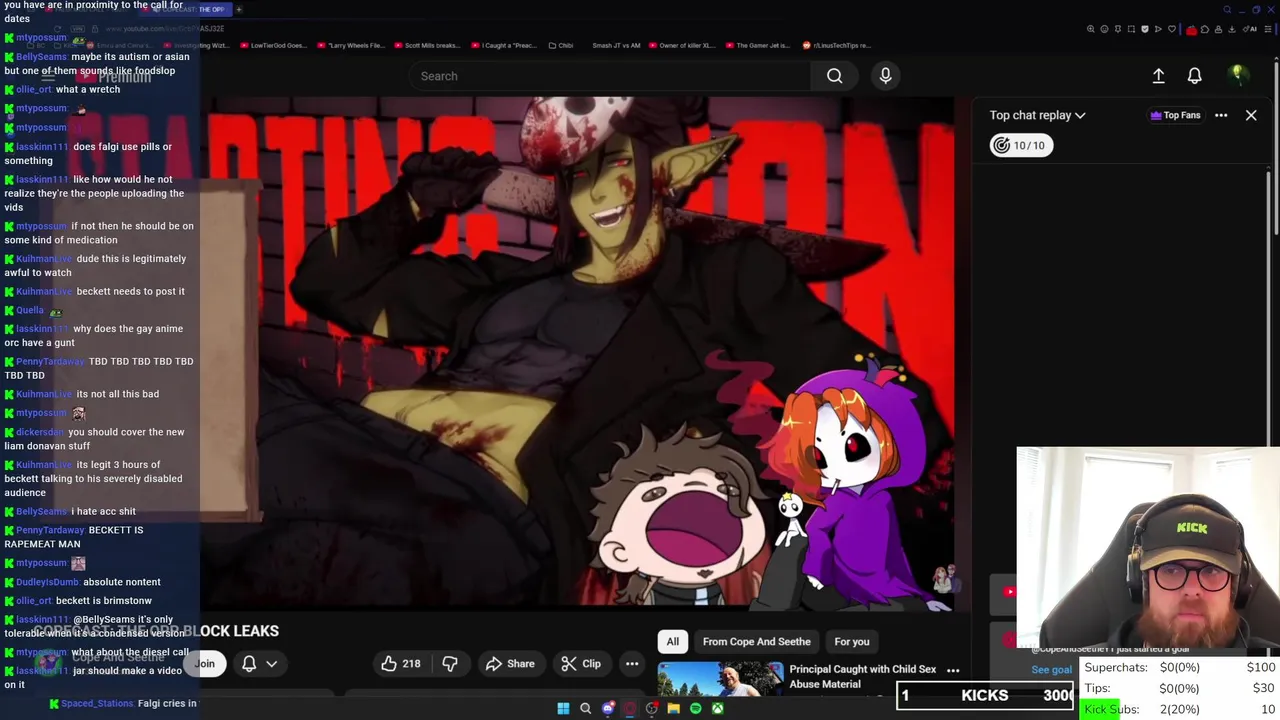This screenshot has height=720, width=1280.
Task: Open browser profile person icon
Action: point(1218,29)
